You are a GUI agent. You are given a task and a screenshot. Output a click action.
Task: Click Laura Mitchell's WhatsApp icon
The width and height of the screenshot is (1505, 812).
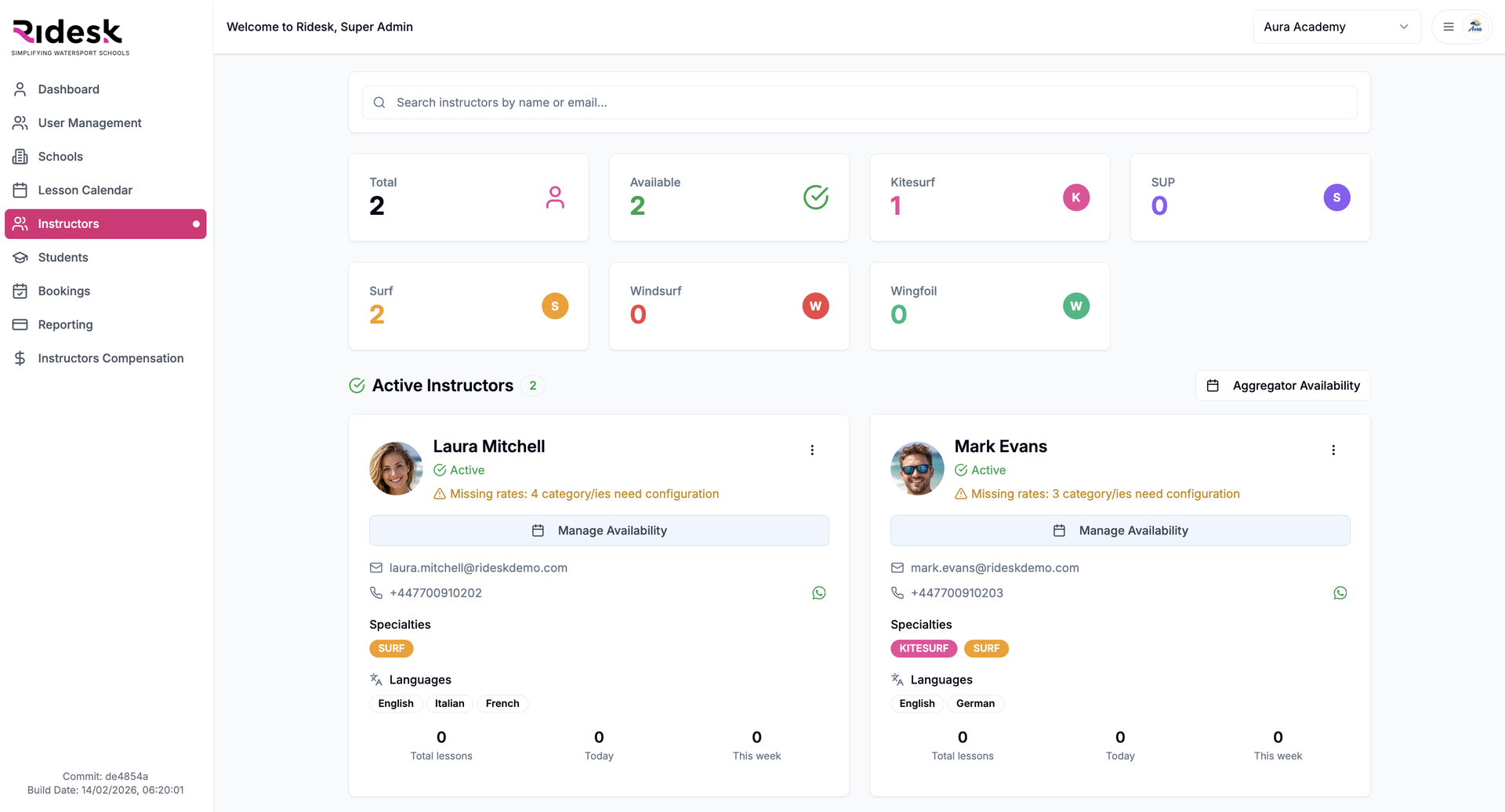819,593
